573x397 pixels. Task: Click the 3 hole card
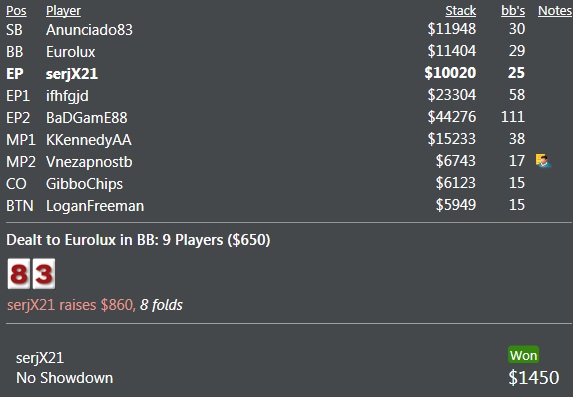pyautogui.click(x=44, y=274)
